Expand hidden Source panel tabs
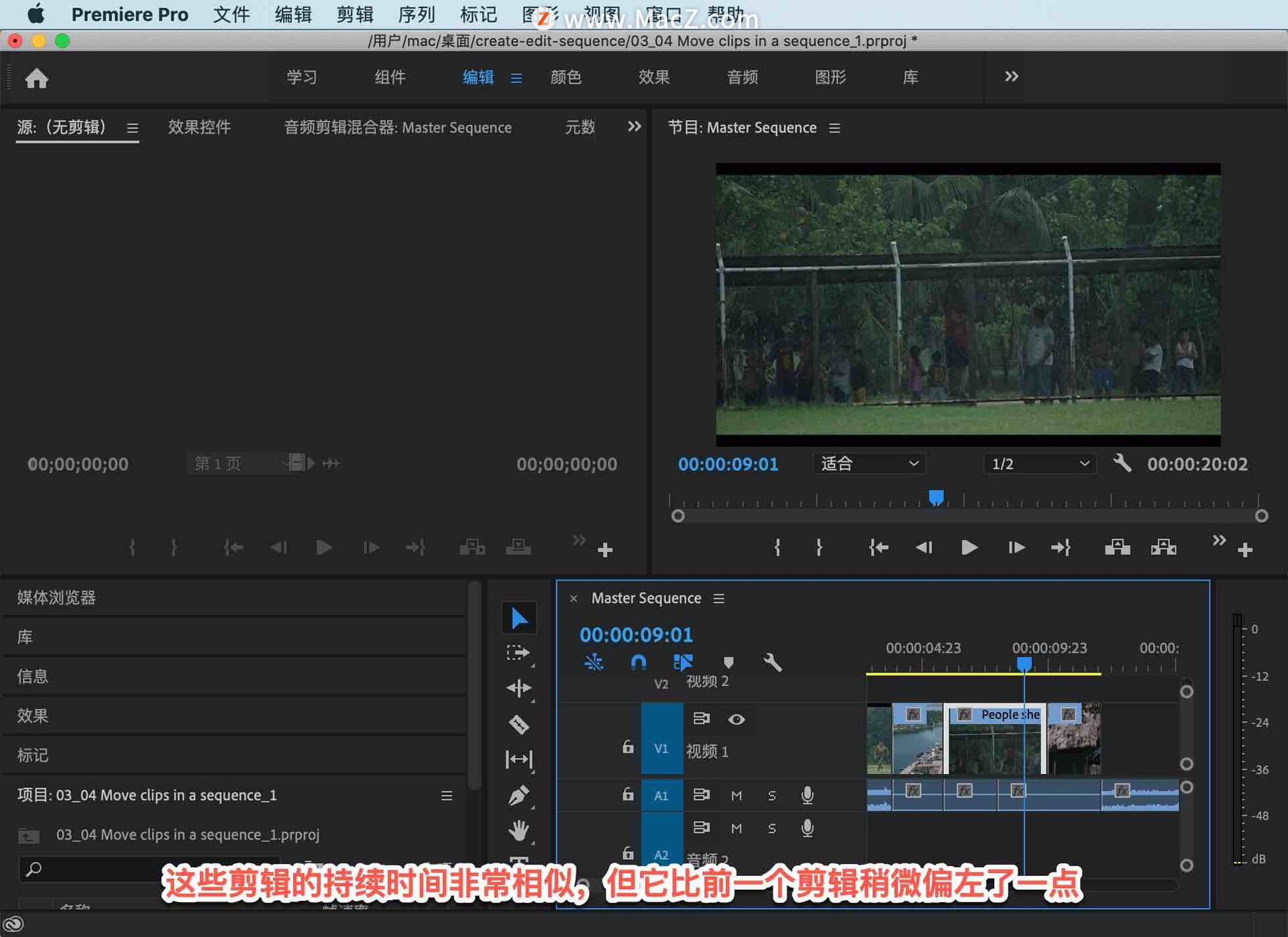The height and width of the screenshot is (937, 1288). tap(634, 127)
